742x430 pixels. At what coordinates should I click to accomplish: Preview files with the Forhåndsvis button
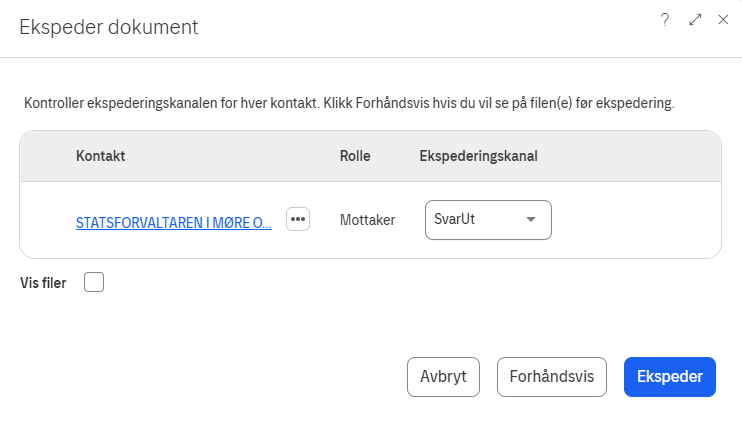(552, 377)
